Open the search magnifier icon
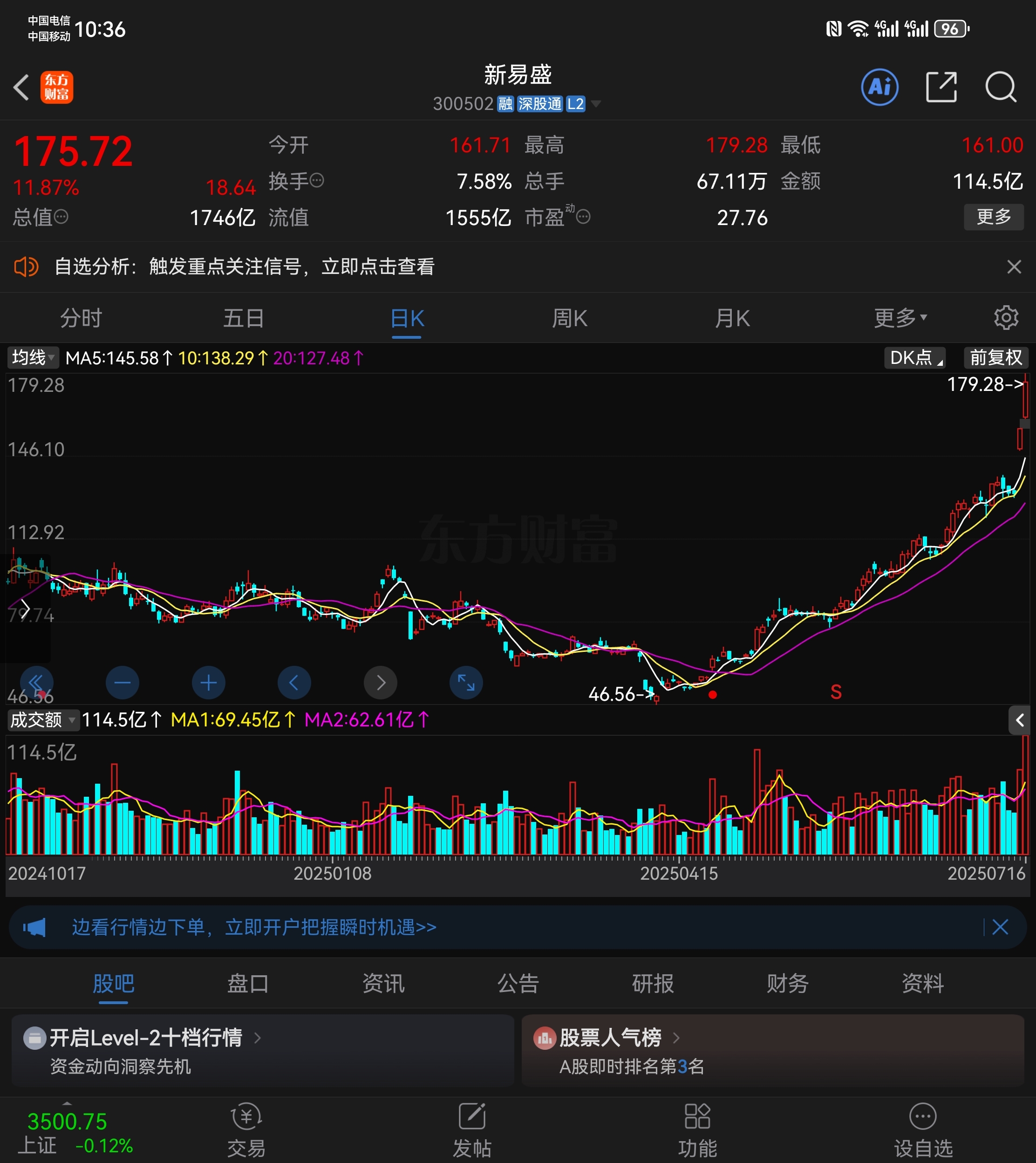The image size is (1036, 1163). tap(1000, 87)
